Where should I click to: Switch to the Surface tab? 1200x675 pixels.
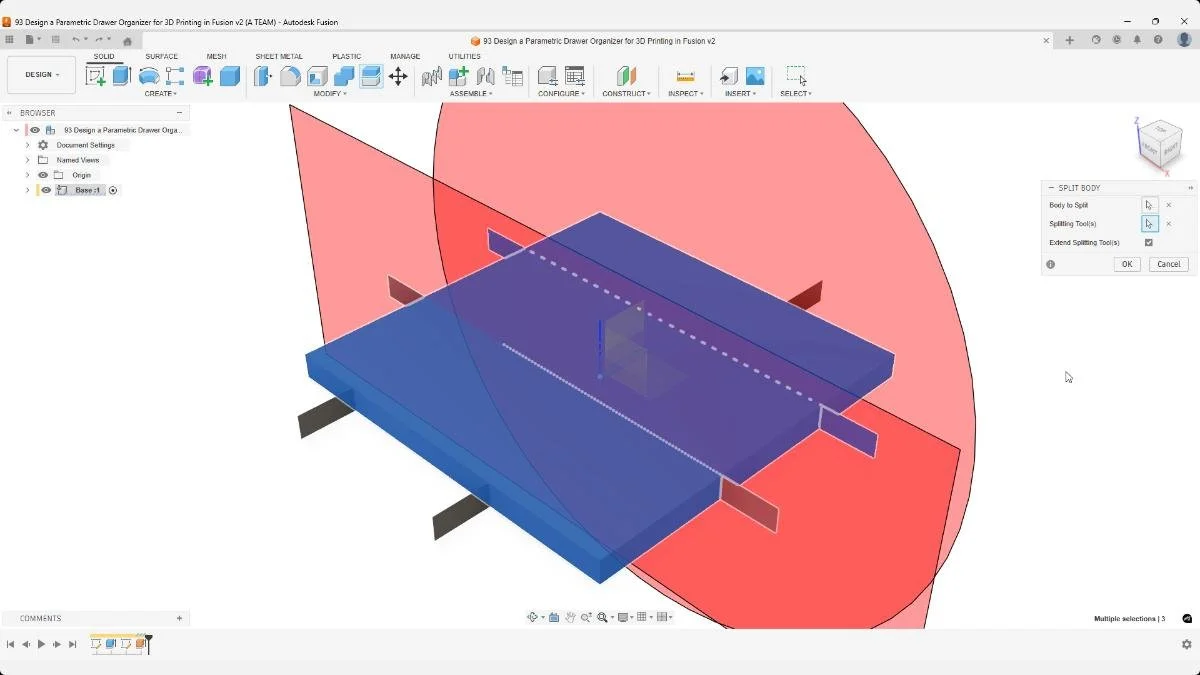(160, 56)
